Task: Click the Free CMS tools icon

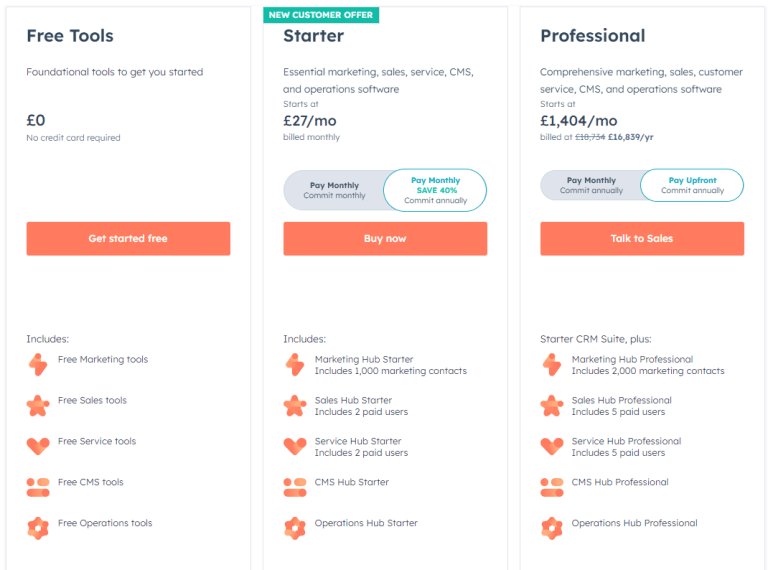Action: click(x=38, y=488)
